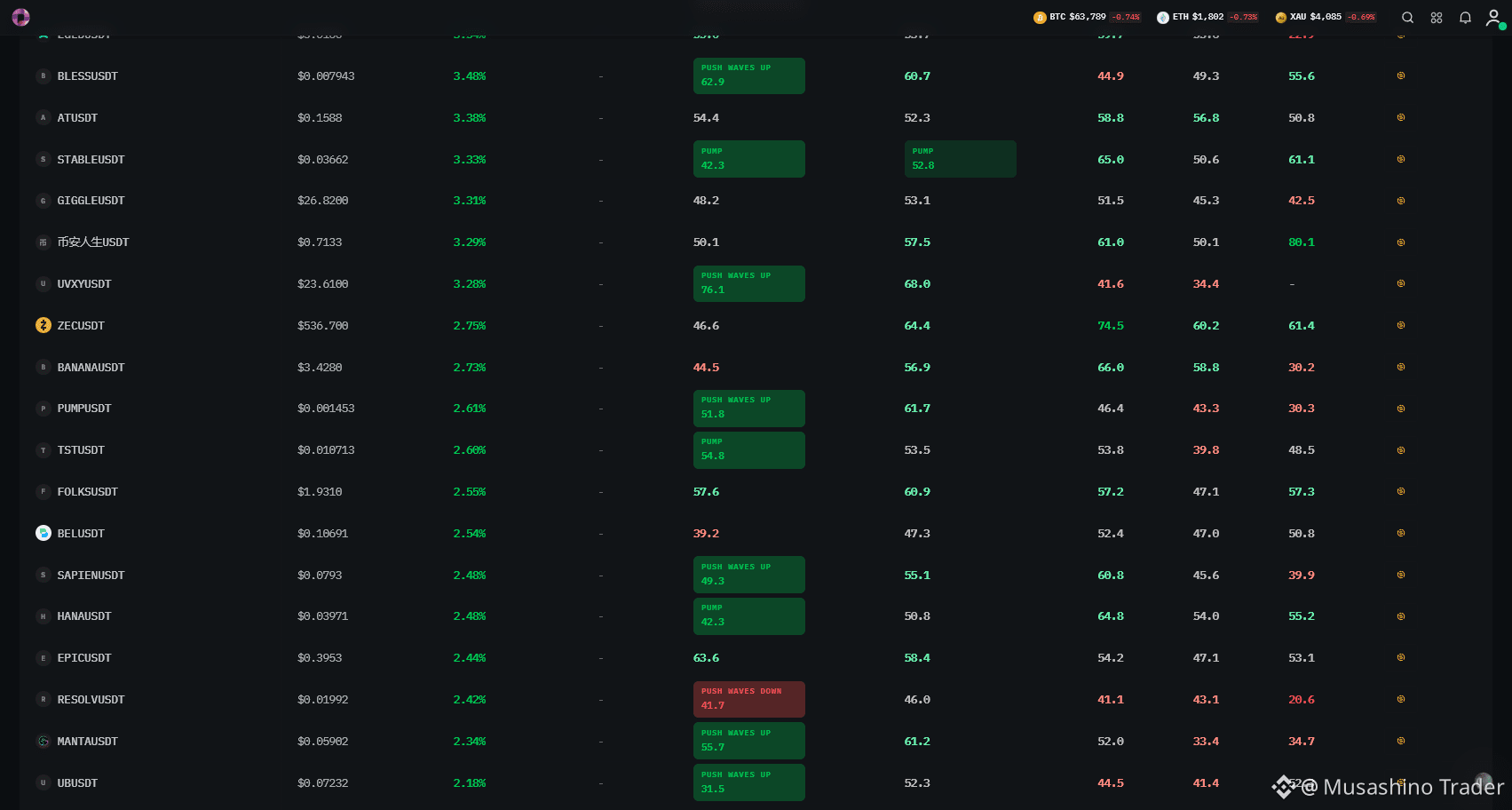Click the ZECUSDT coin logo
Viewport: 1512px width, 810px height.
[x=43, y=325]
